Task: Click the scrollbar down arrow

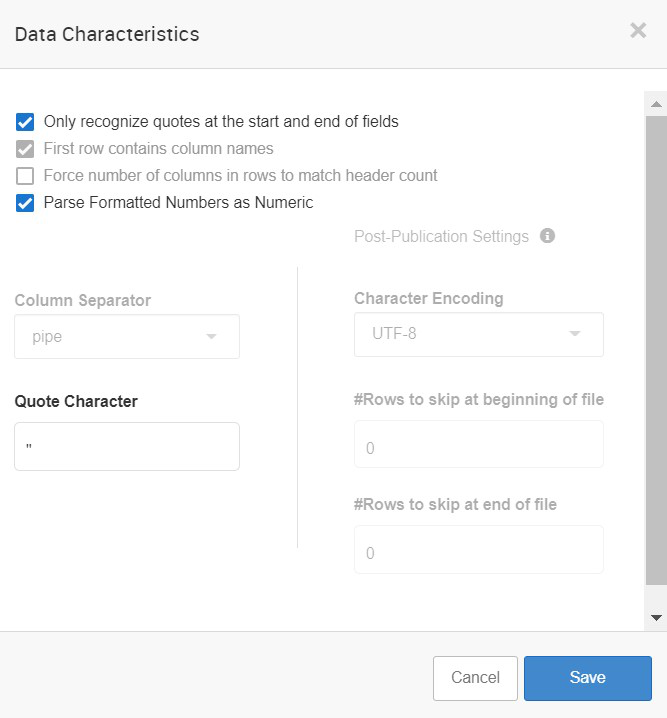Action: tap(656, 618)
